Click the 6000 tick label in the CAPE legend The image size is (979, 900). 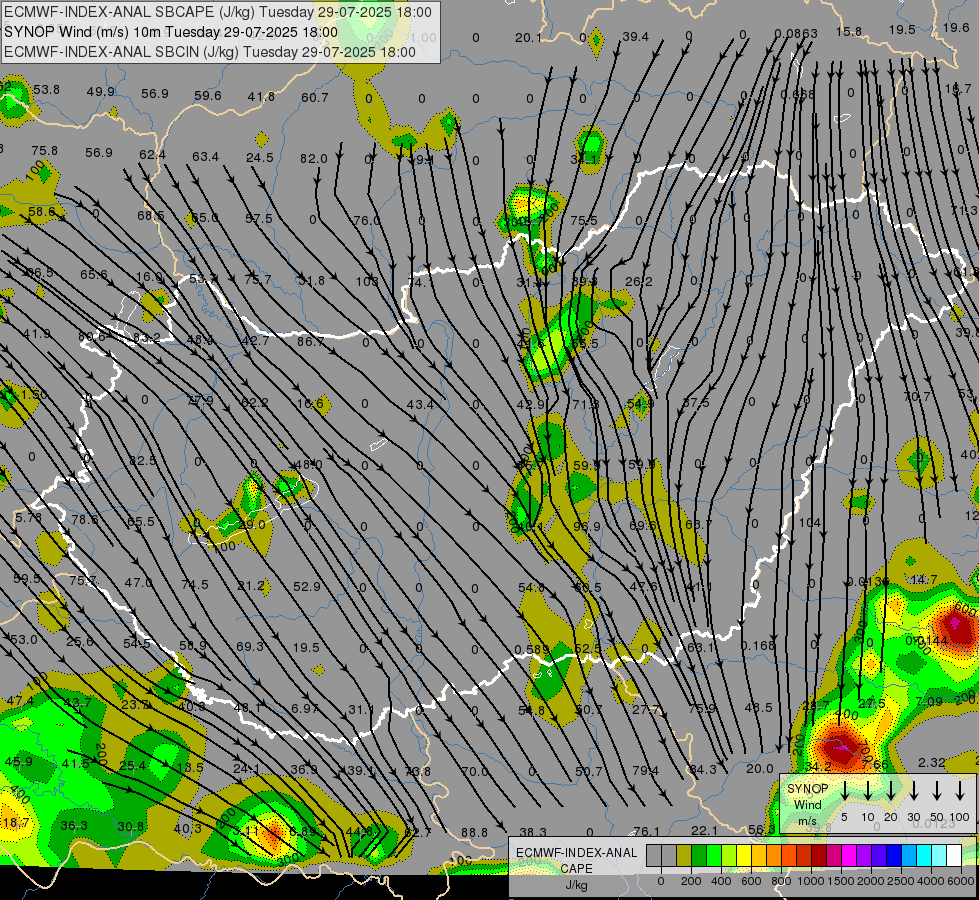tap(961, 881)
